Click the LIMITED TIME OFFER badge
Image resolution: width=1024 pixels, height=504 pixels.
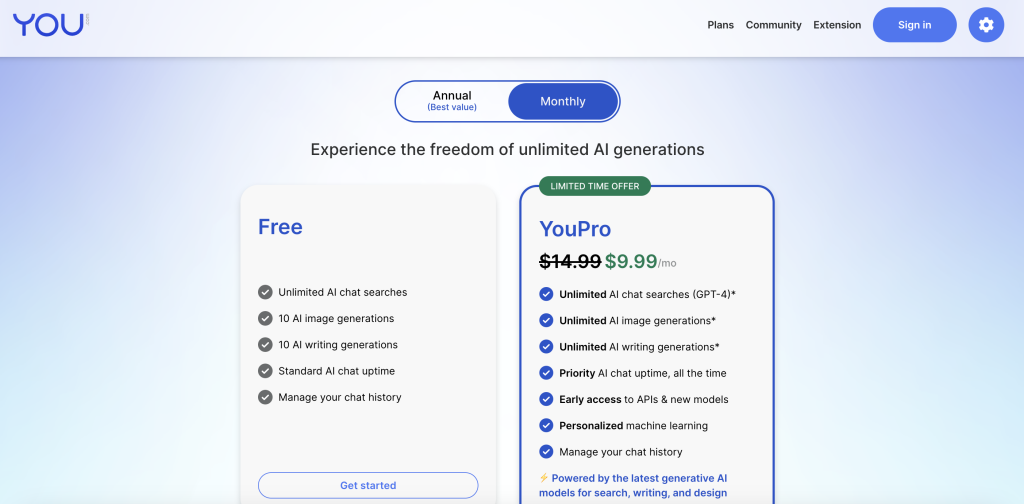[x=594, y=186]
